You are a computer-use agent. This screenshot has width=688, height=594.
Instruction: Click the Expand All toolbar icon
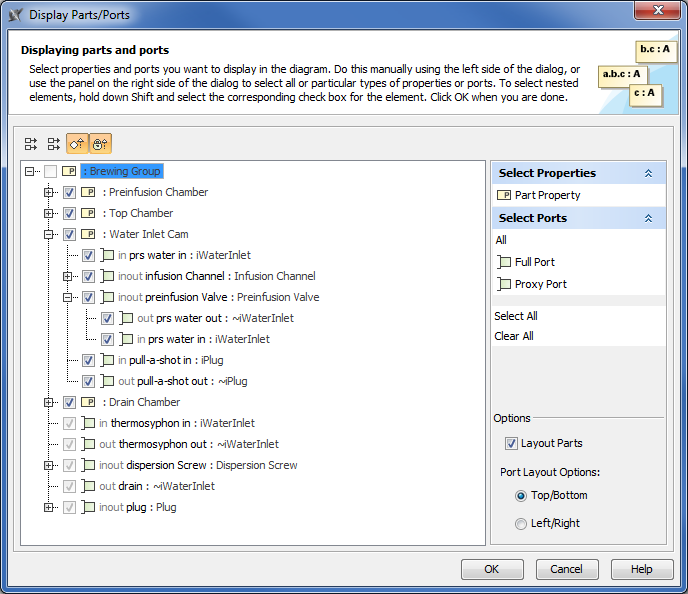tap(31, 144)
